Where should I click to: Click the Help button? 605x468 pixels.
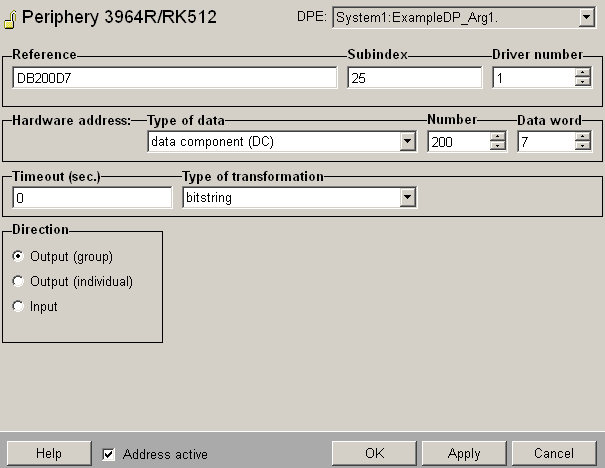pyautogui.click(x=49, y=453)
